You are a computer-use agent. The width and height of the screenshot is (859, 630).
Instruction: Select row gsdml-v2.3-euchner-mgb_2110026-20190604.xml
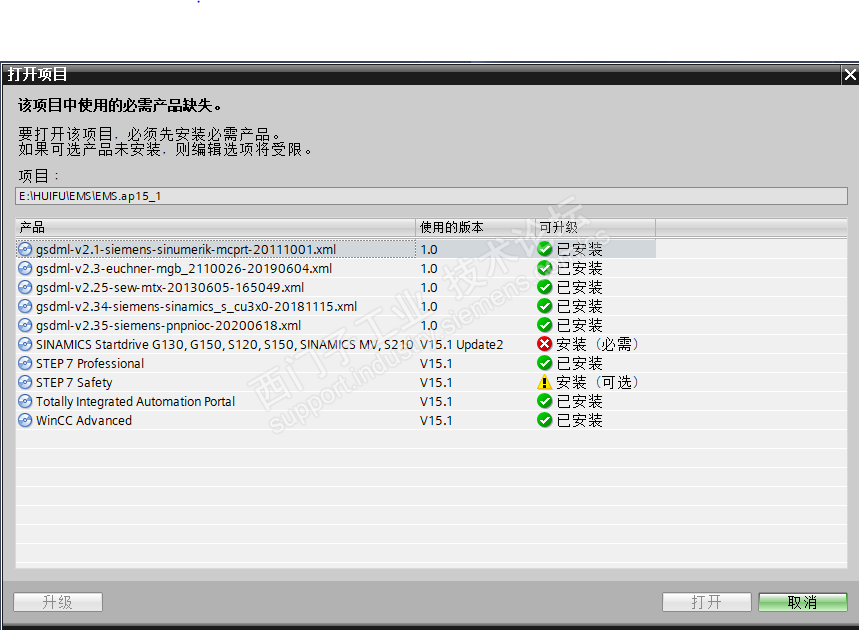tap(431, 268)
